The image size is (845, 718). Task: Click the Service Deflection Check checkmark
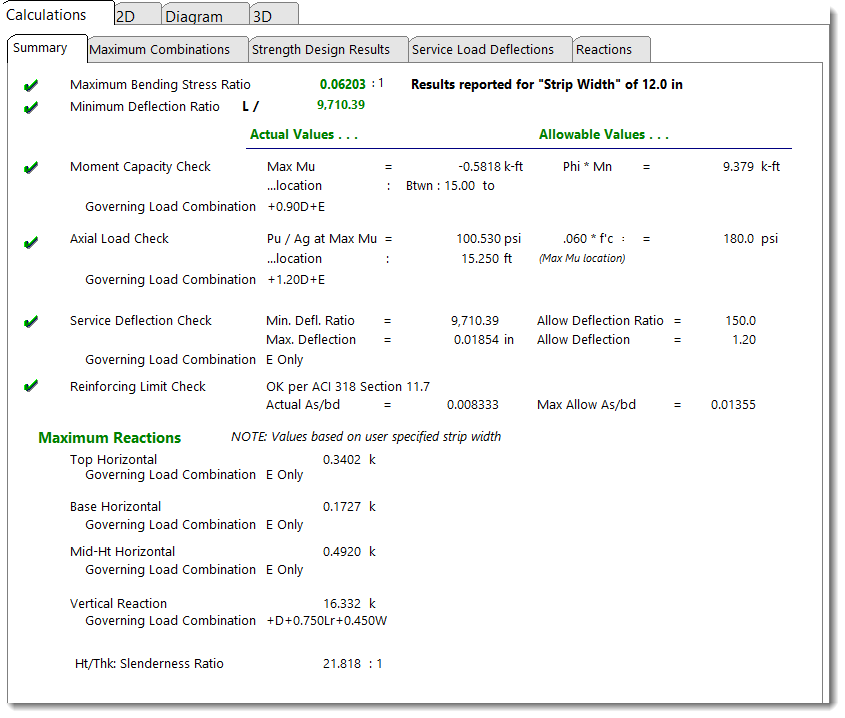tap(31, 322)
